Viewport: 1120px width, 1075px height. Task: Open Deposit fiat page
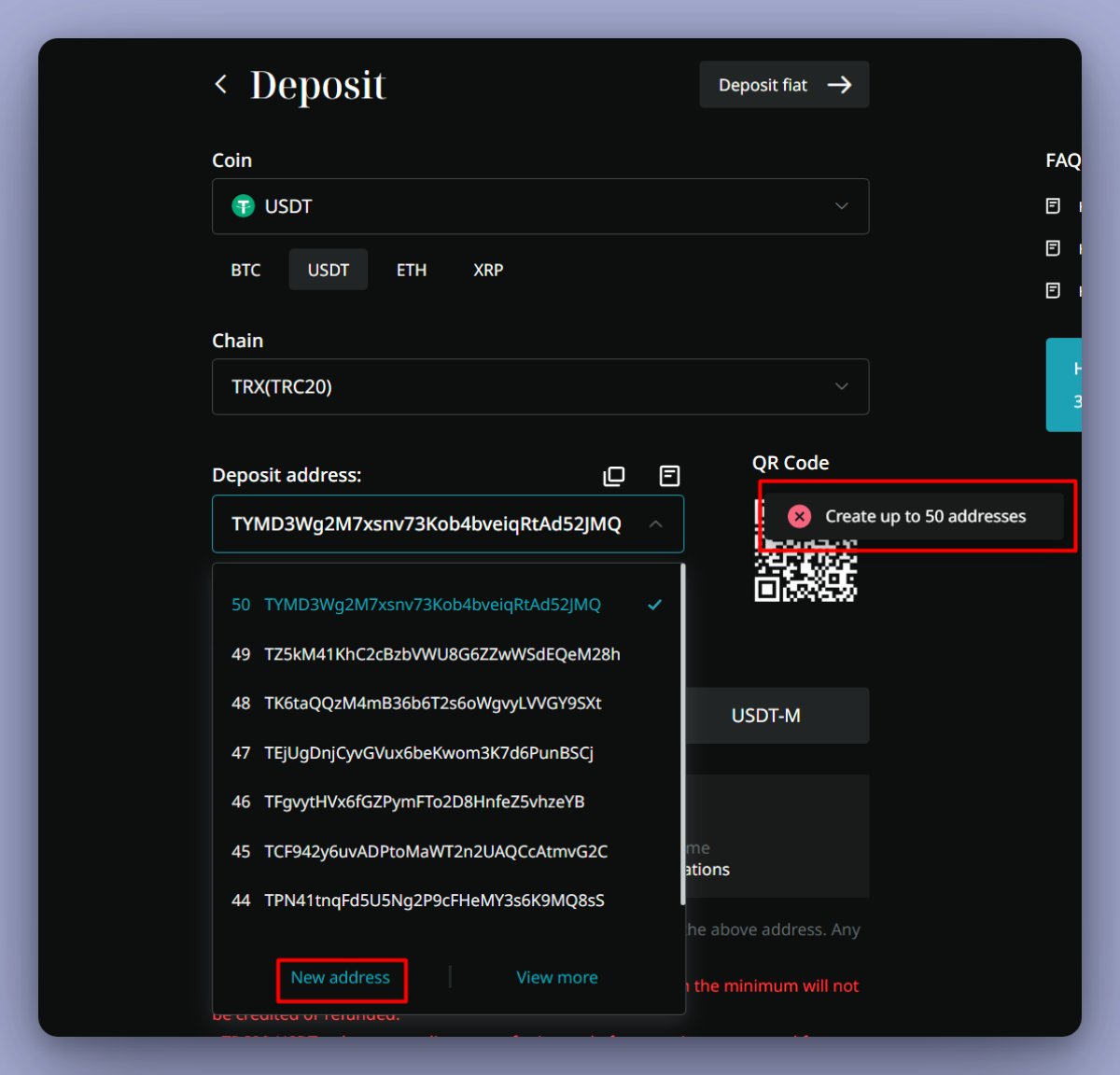pyautogui.click(x=784, y=85)
